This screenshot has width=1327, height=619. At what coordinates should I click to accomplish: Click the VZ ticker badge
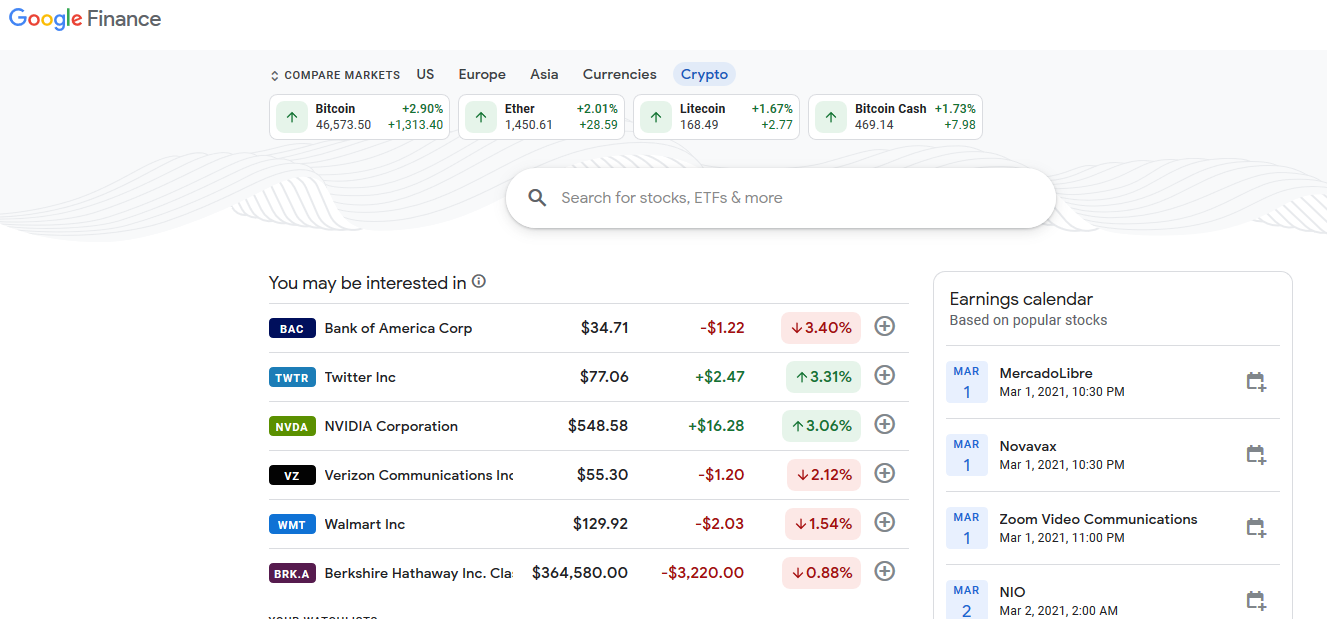(x=292, y=475)
